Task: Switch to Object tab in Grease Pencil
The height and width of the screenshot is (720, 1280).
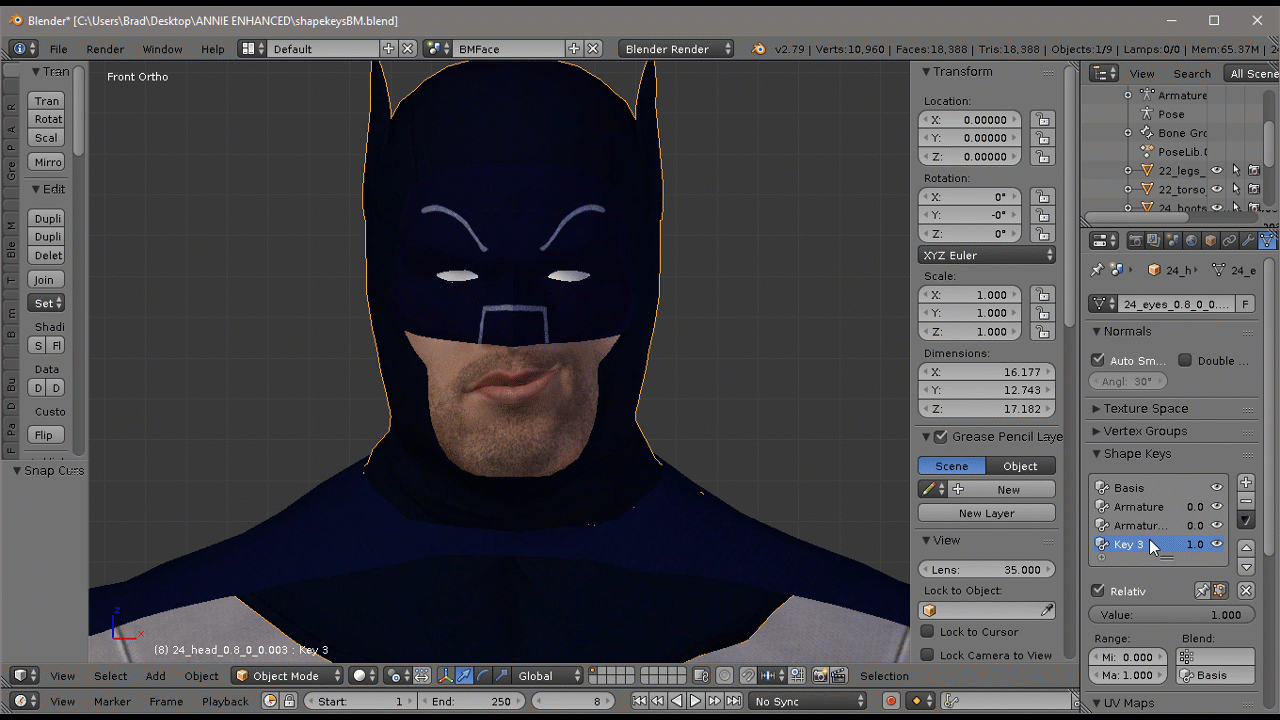Action: 1020,466
